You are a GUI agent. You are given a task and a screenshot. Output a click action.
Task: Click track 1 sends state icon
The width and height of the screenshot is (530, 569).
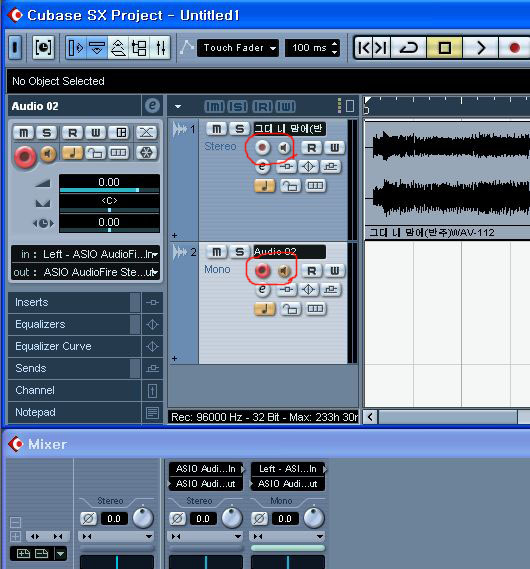330,167
